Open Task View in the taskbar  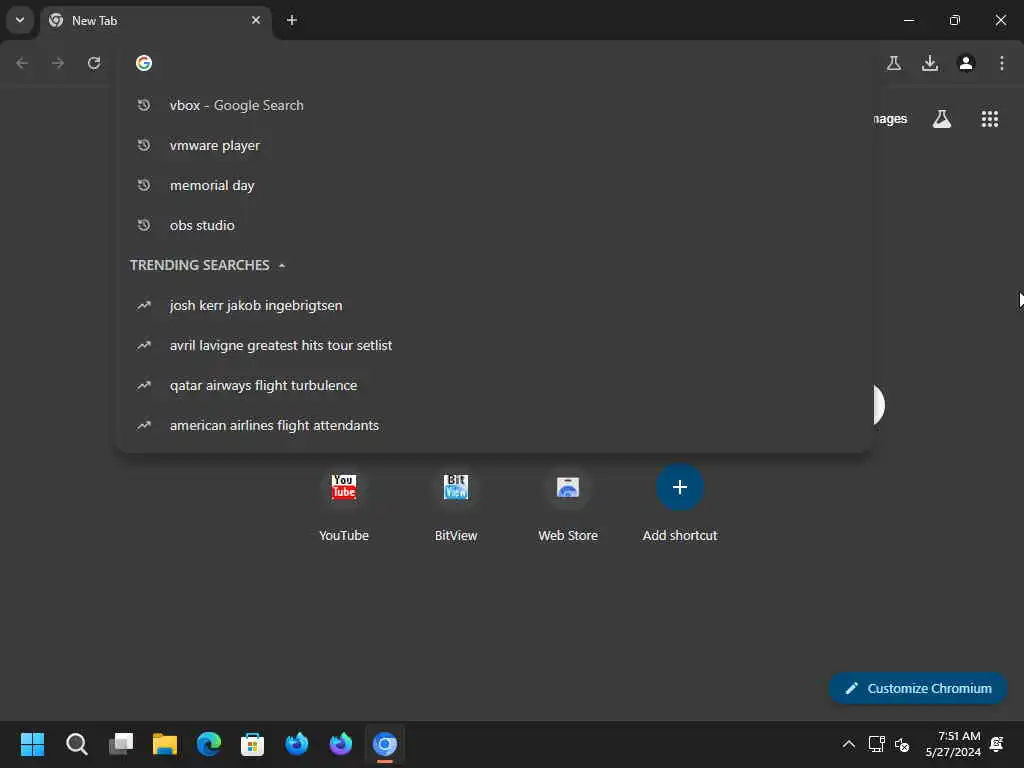point(121,744)
